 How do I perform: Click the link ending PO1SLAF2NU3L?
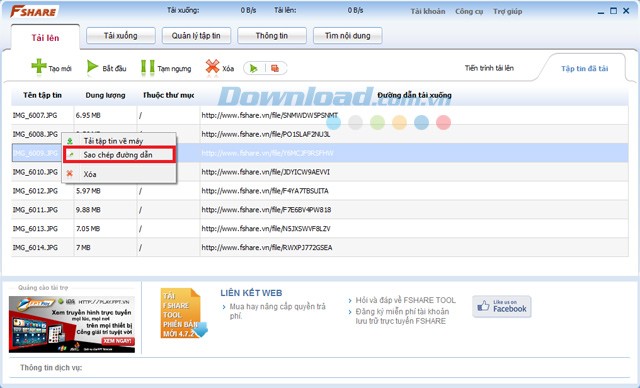pyautogui.click(x=266, y=134)
